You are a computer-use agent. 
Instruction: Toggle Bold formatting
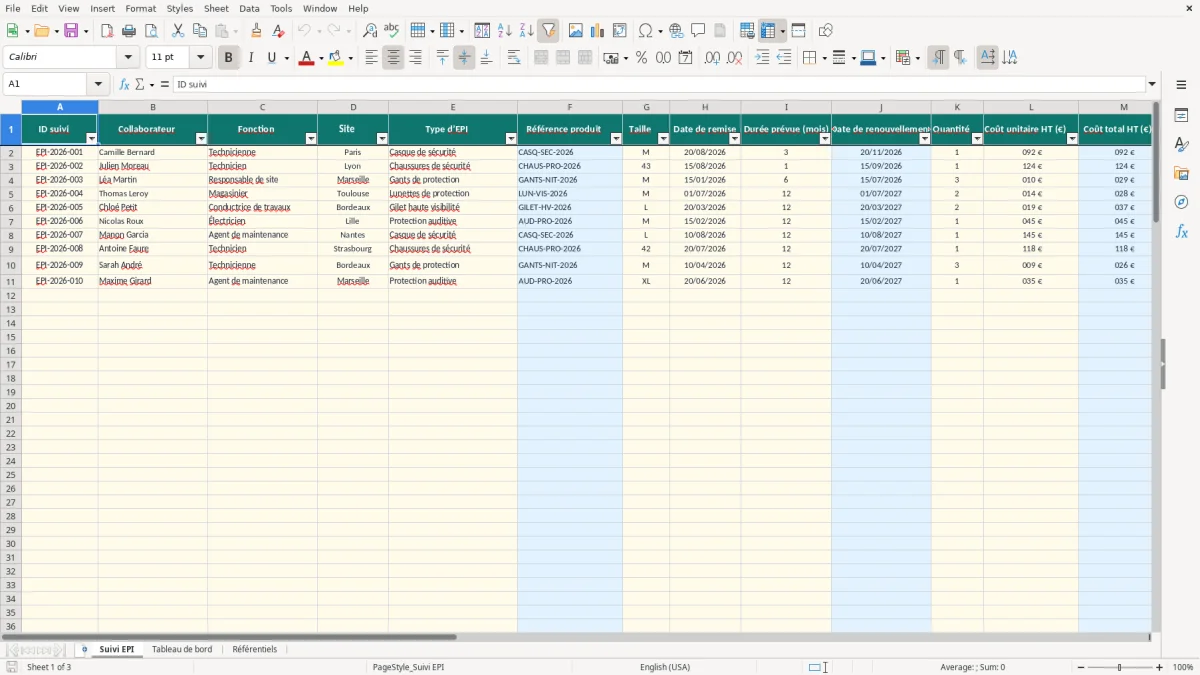(x=228, y=58)
